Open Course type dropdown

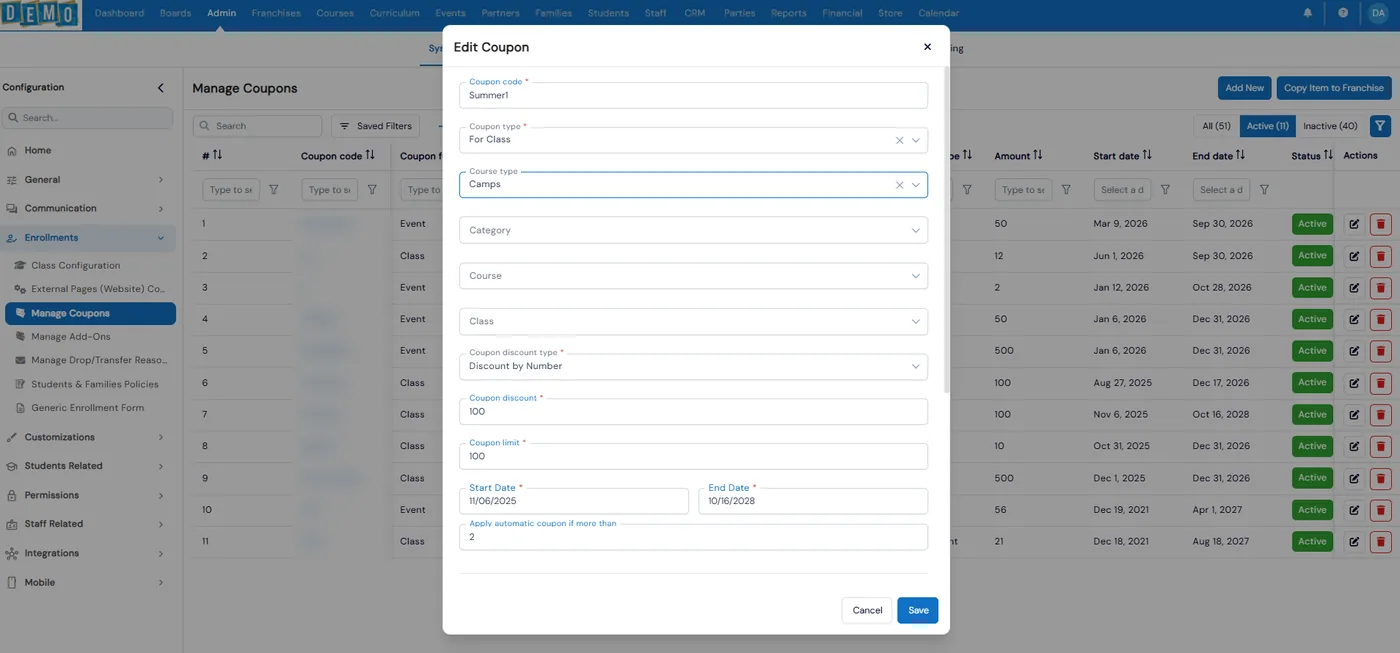915,185
